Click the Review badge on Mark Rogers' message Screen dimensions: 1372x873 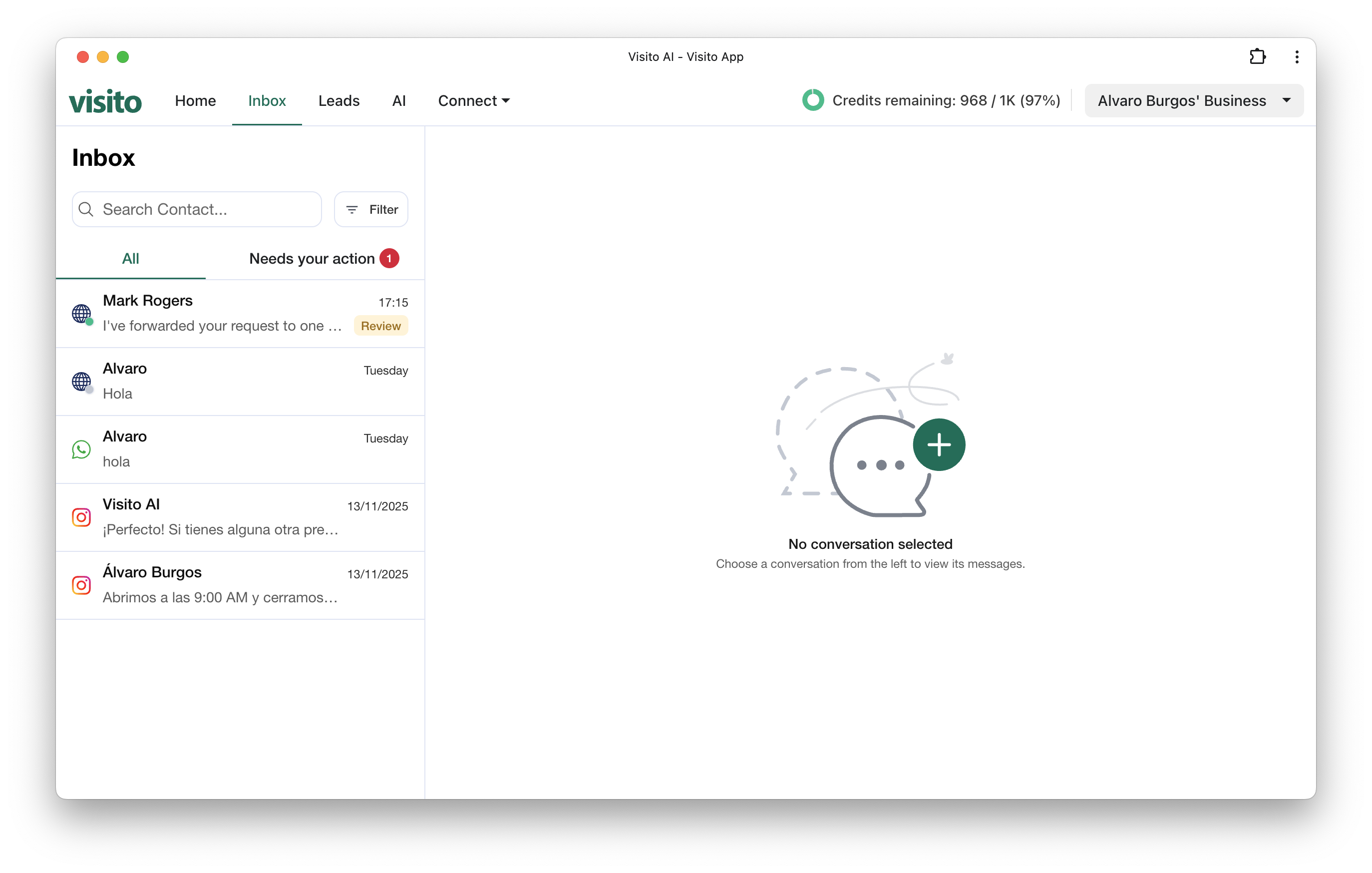click(x=380, y=326)
